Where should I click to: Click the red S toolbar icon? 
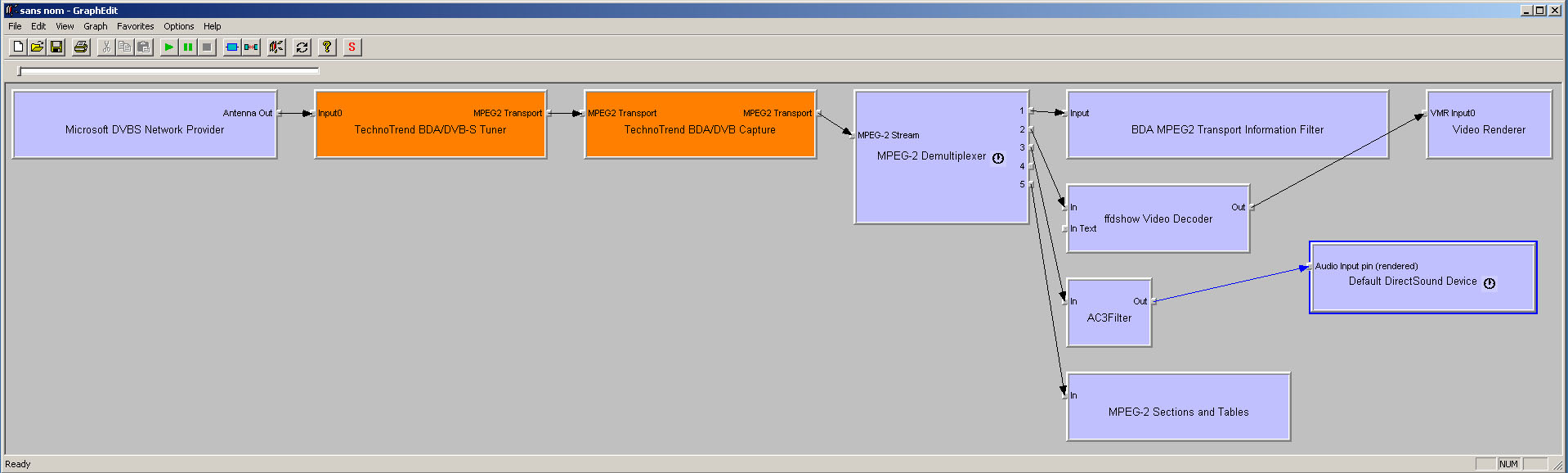point(352,47)
